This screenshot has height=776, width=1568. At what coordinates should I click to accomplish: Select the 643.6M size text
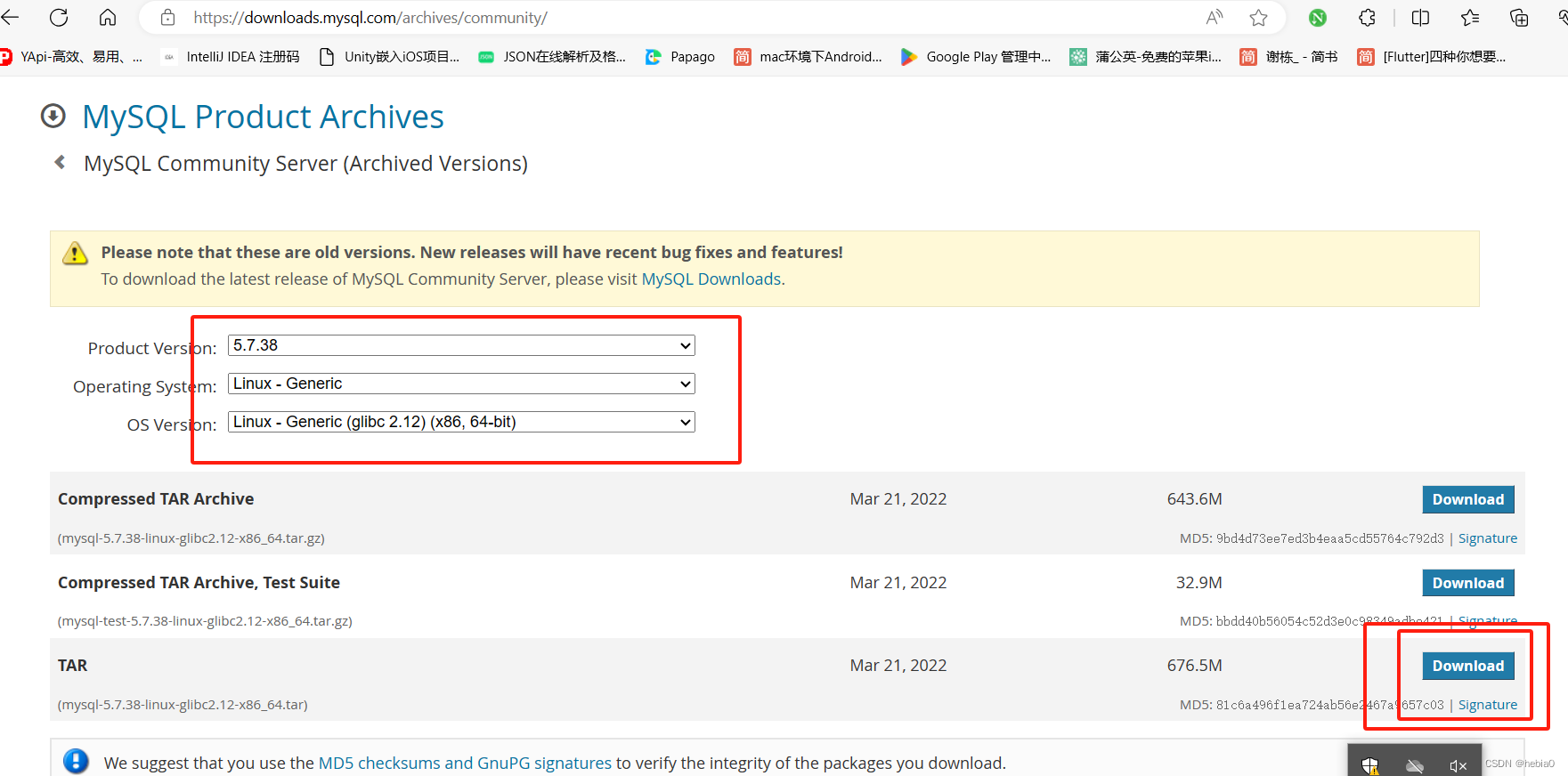(1194, 499)
